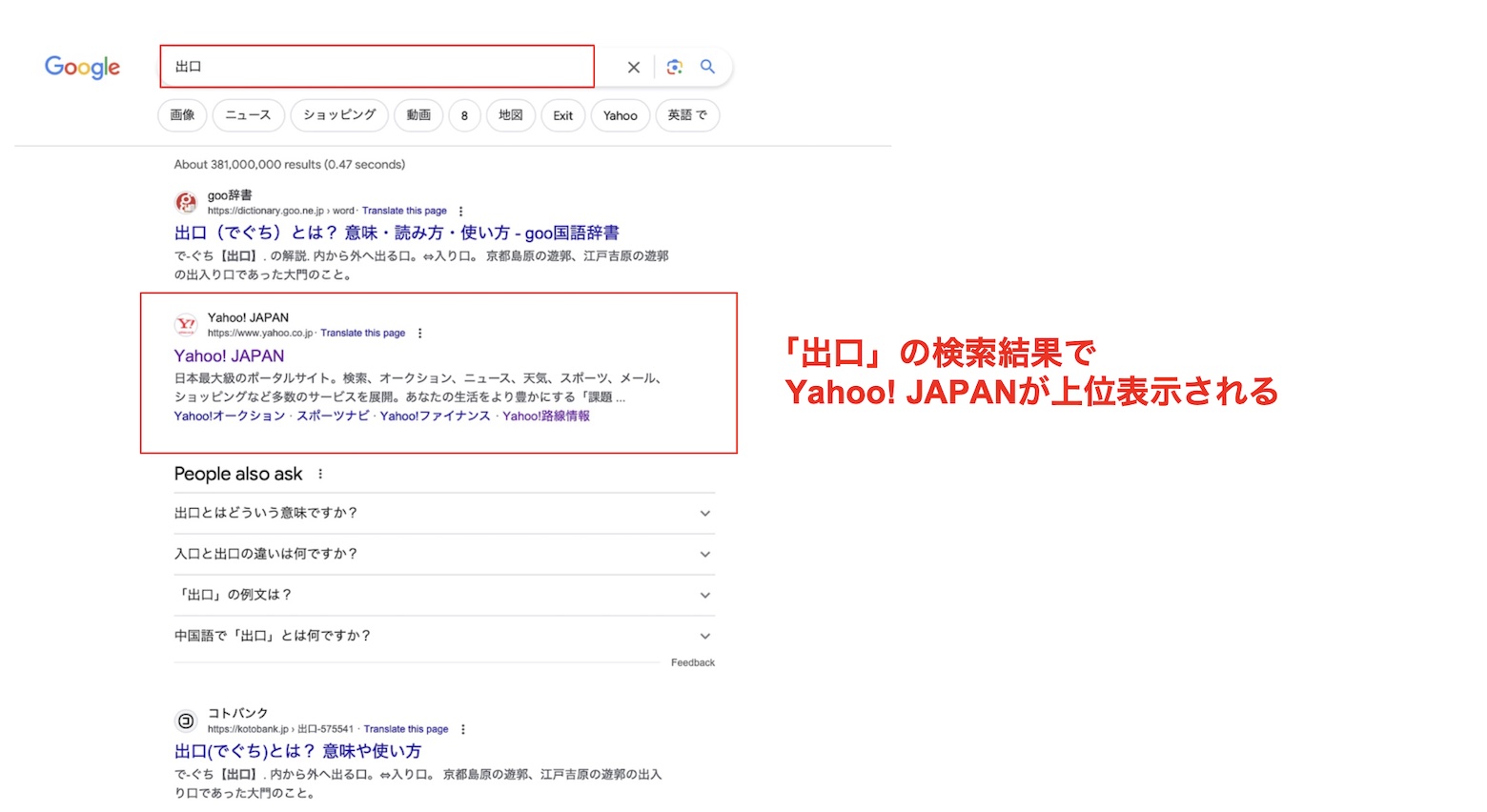Open the goo国語辞書 出口 result title
Screen dimensions: 1487x812
click(x=397, y=233)
